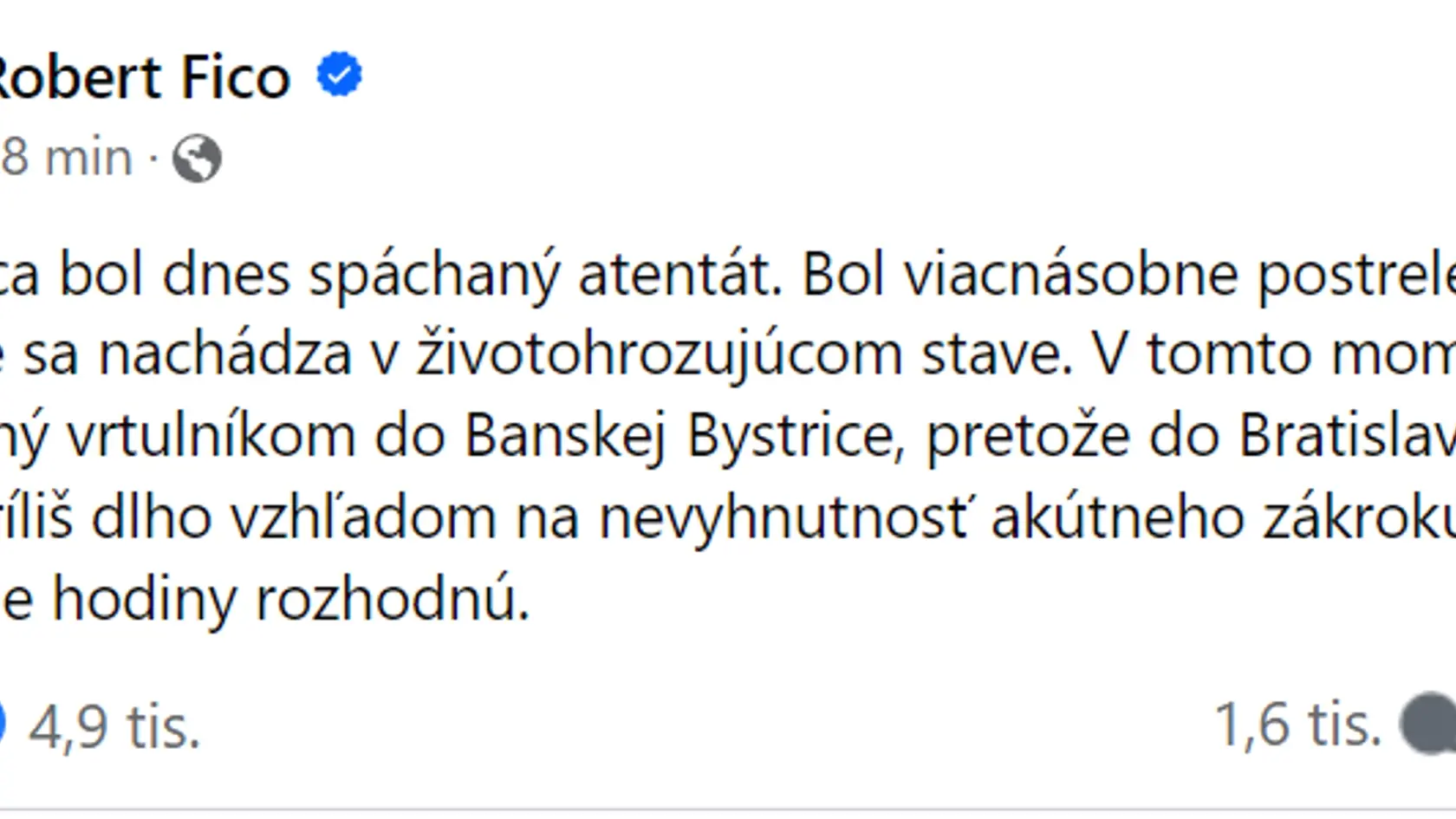Click the blue verified badge icon

pyautogui.click(x=339, y=75)
